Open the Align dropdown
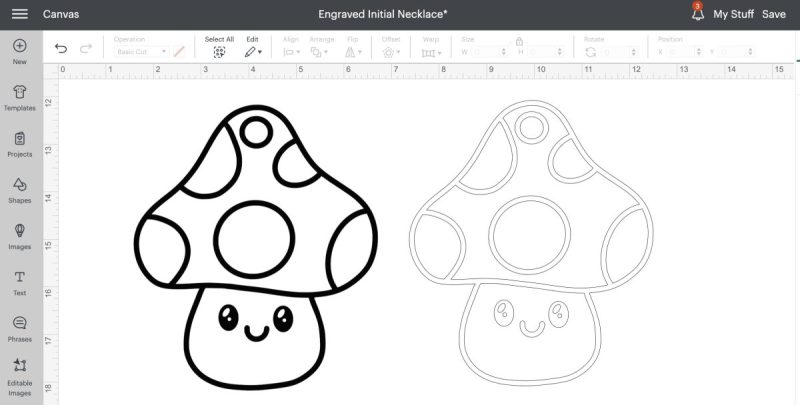Screen dimensions: 800x405 click(x=292, y=52)
